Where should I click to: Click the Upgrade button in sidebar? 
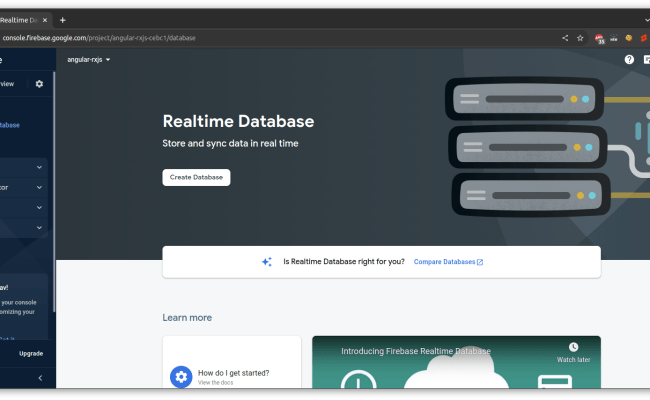pos(31,354)
